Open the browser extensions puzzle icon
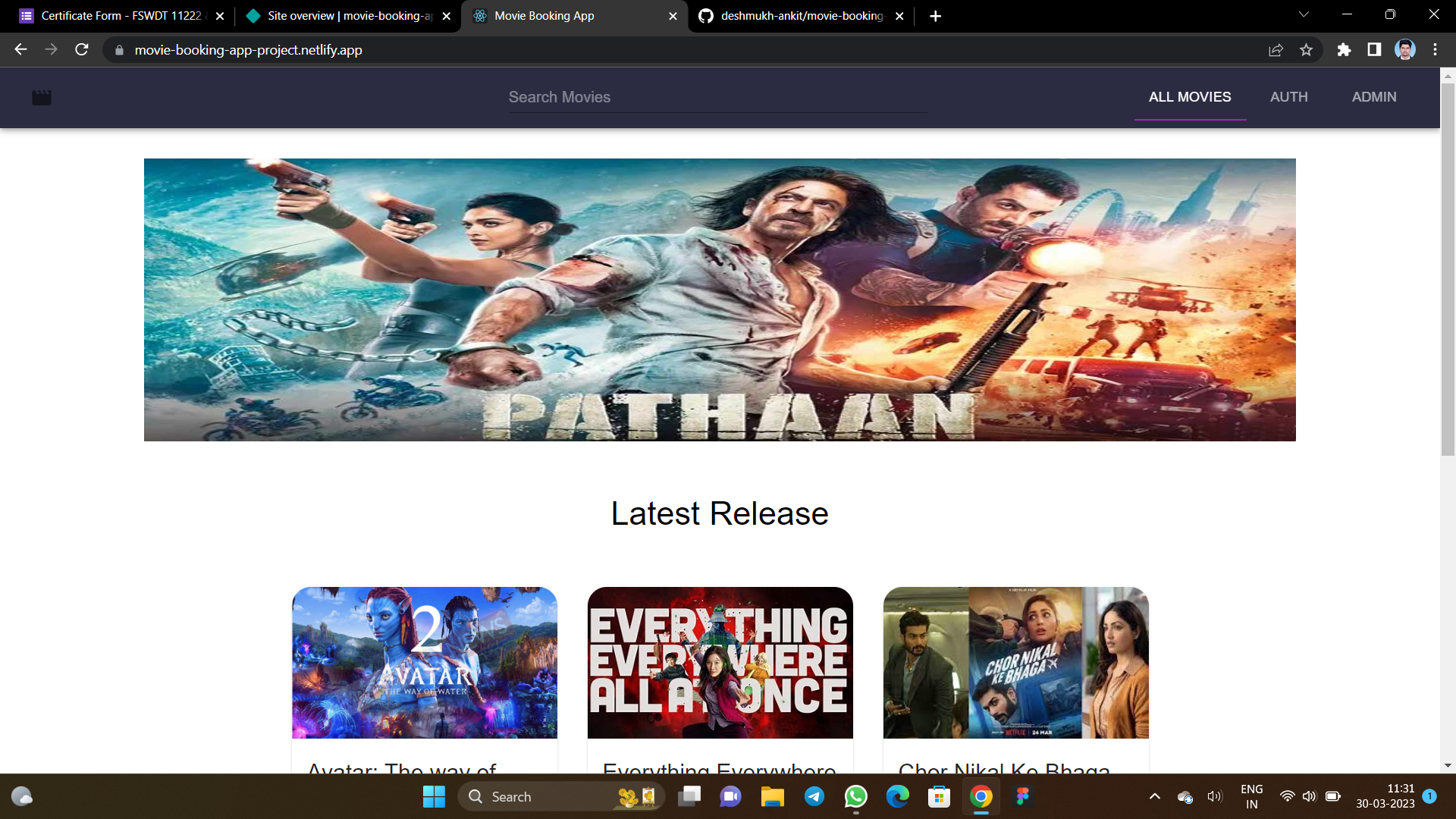 click(1344, 50)
